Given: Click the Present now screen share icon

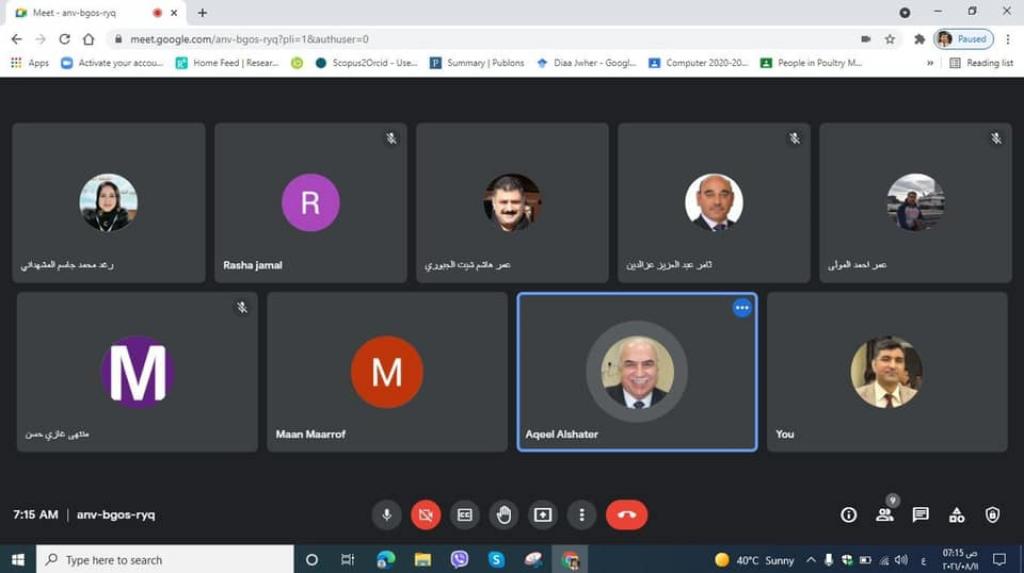Looking at the screenshot, I should point(542,515).
